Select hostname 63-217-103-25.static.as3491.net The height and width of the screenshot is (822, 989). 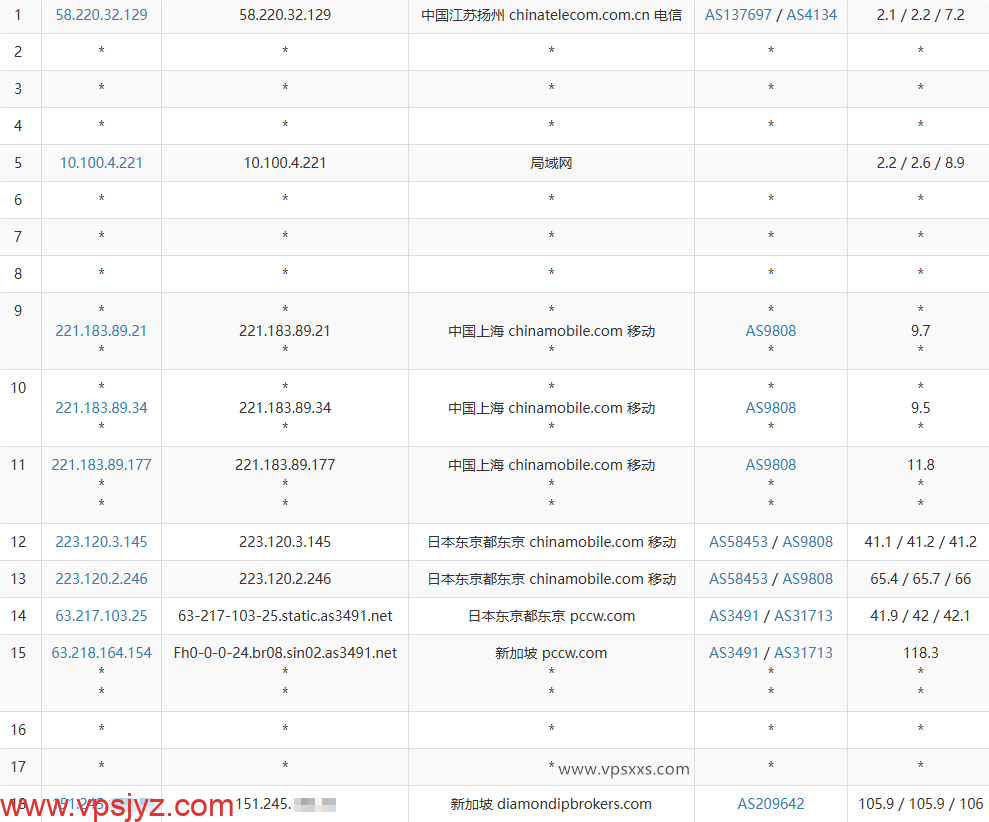coord(285,616)
